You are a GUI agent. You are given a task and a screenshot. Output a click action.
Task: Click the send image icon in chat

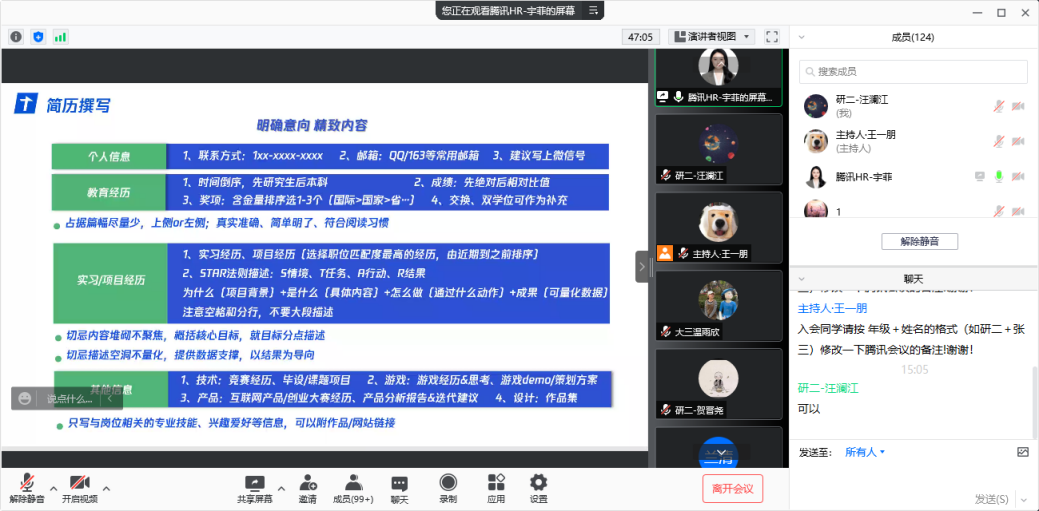(x=1022, y=452)
